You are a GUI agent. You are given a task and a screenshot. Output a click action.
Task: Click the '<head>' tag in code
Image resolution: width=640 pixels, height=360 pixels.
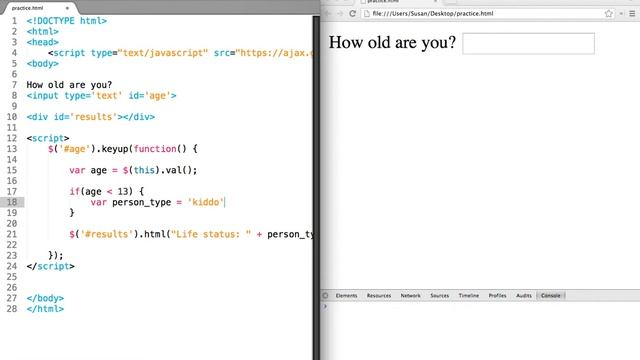[x=42, y=42]
